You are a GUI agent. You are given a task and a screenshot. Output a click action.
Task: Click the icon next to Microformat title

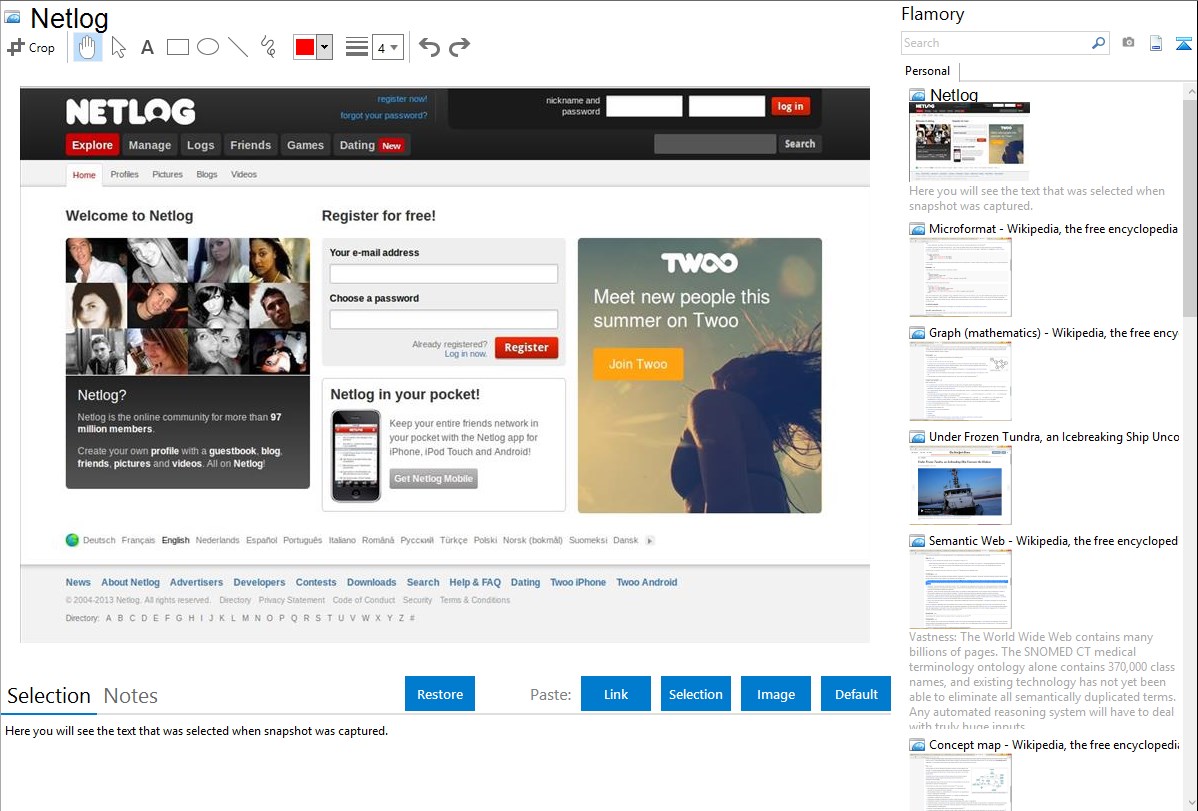point(917,229)
